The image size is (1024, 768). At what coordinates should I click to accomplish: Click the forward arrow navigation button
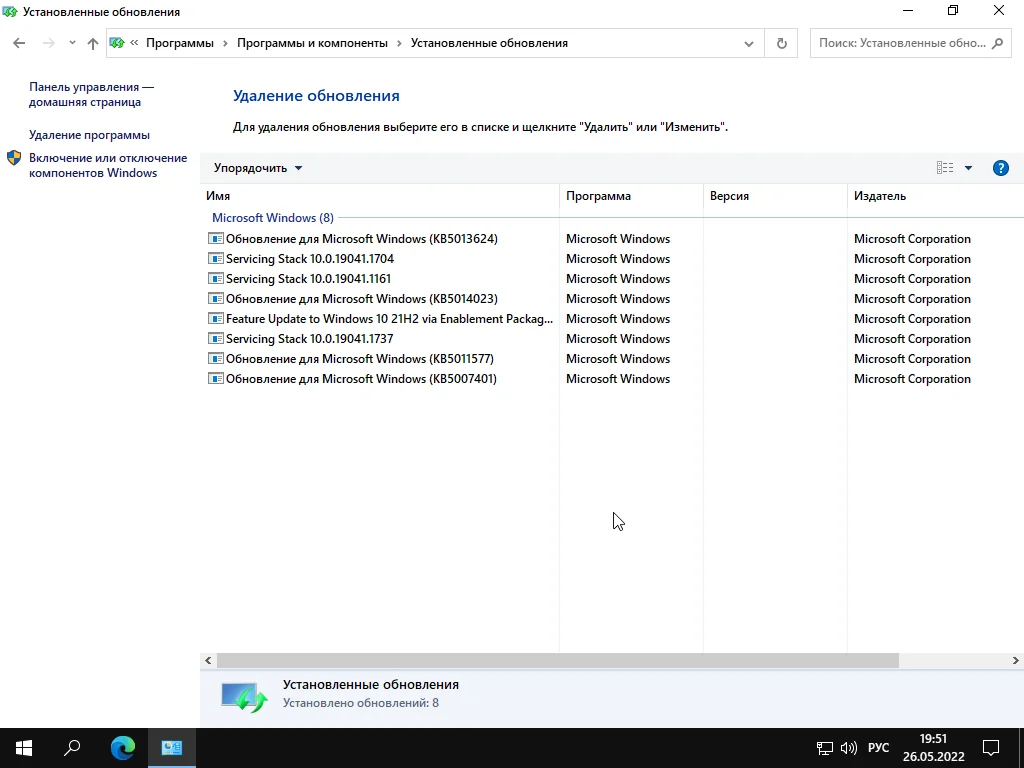[x=48, y=43]
